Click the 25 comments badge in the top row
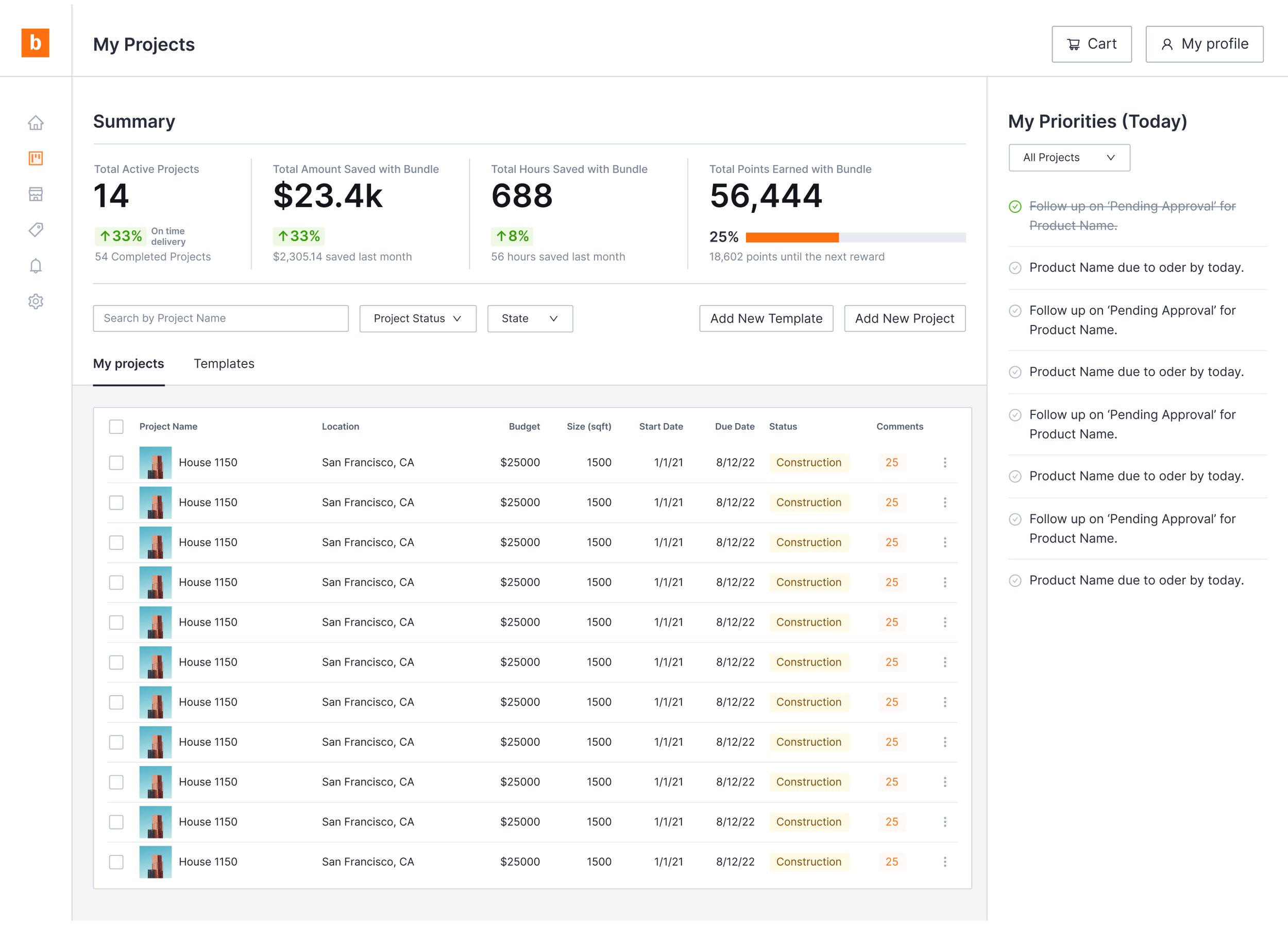The image size is (1288, 925). [x=892, y=463]
